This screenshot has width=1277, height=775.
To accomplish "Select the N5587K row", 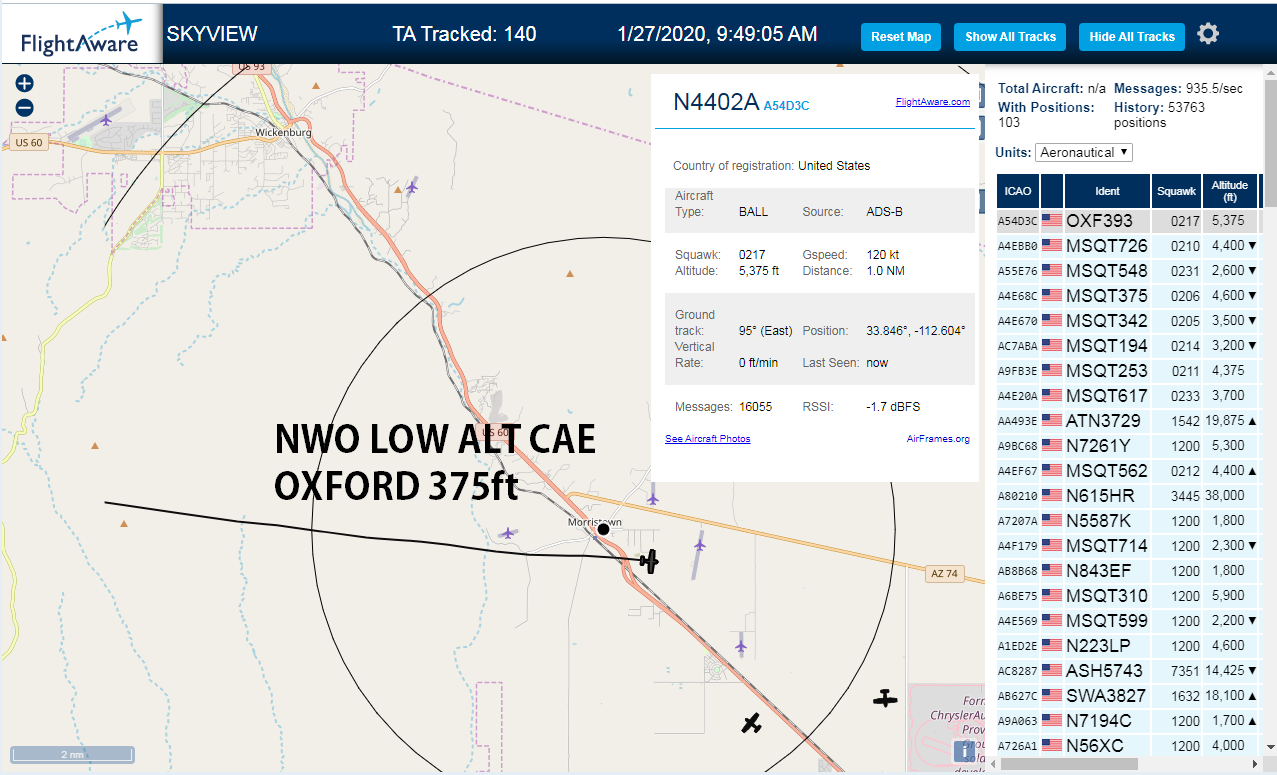I will click(1127, 520).
